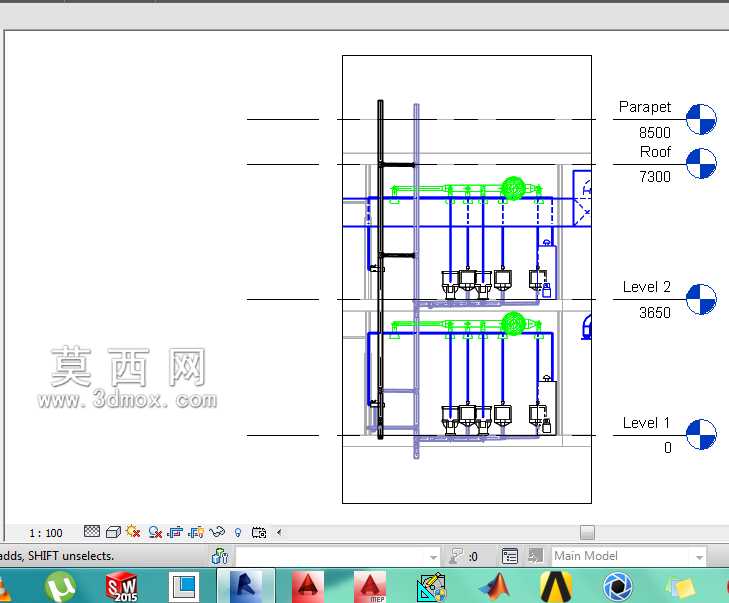Select the upper green circular fan fitting
This screenshot has width=729, height=603.
point(513,188)
